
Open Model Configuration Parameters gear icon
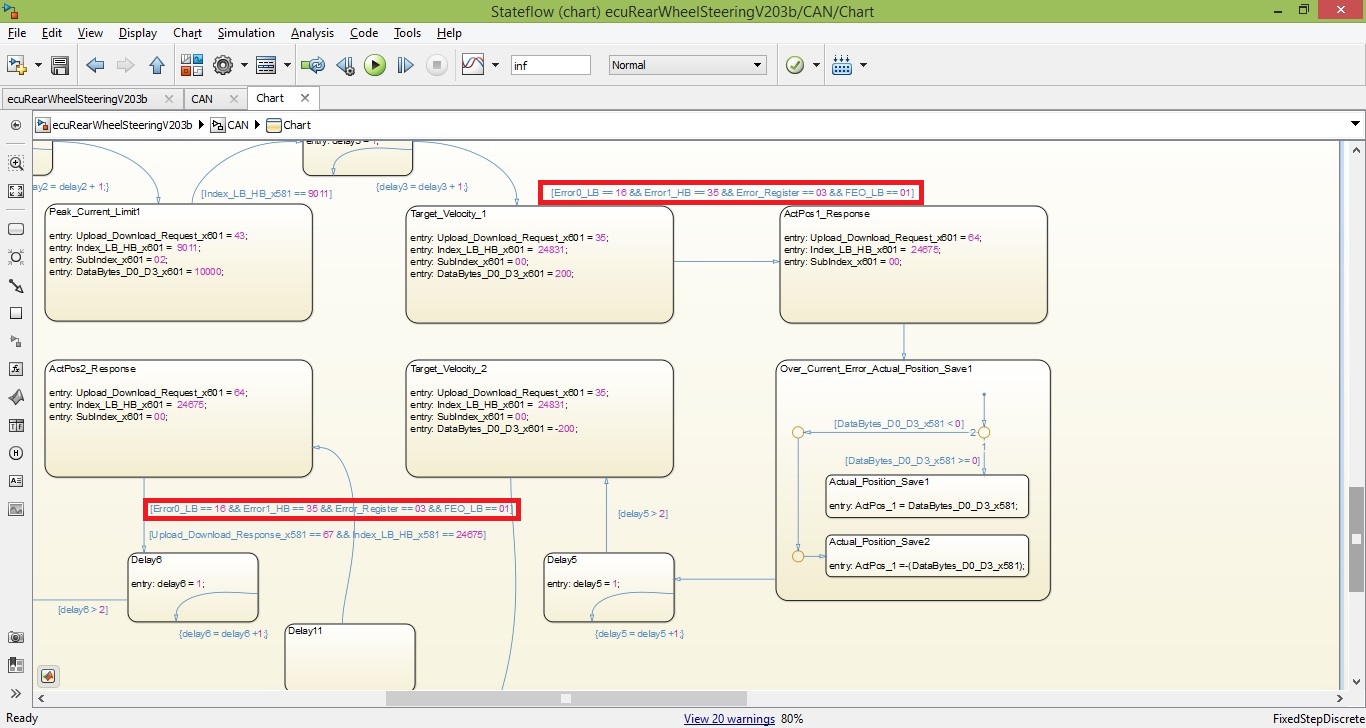click(222, 65)
